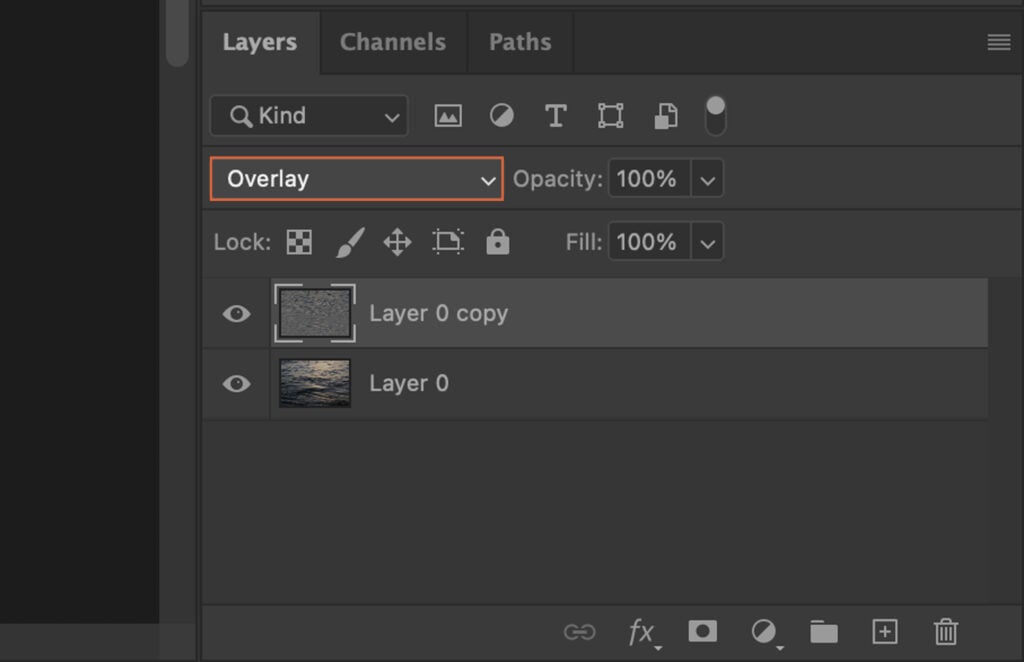Image resolution: width=1024 pixels, height=662 pixels.
Task: Create a new adjustment layer
Action: pyautogui.click(x=763, y=631)
